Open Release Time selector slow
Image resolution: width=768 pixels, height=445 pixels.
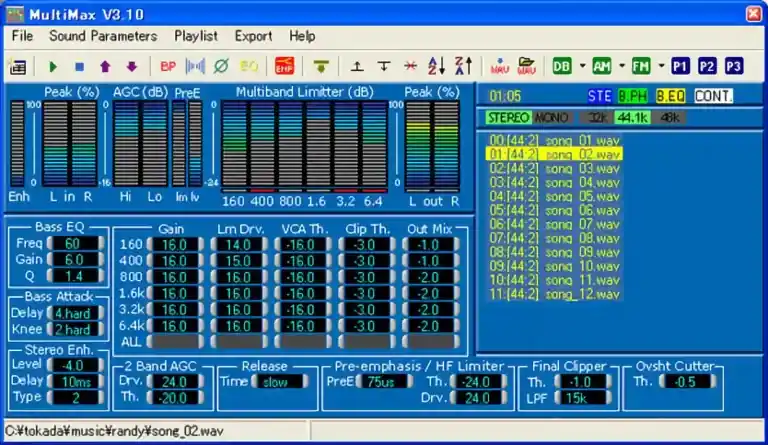click(280, 382)
